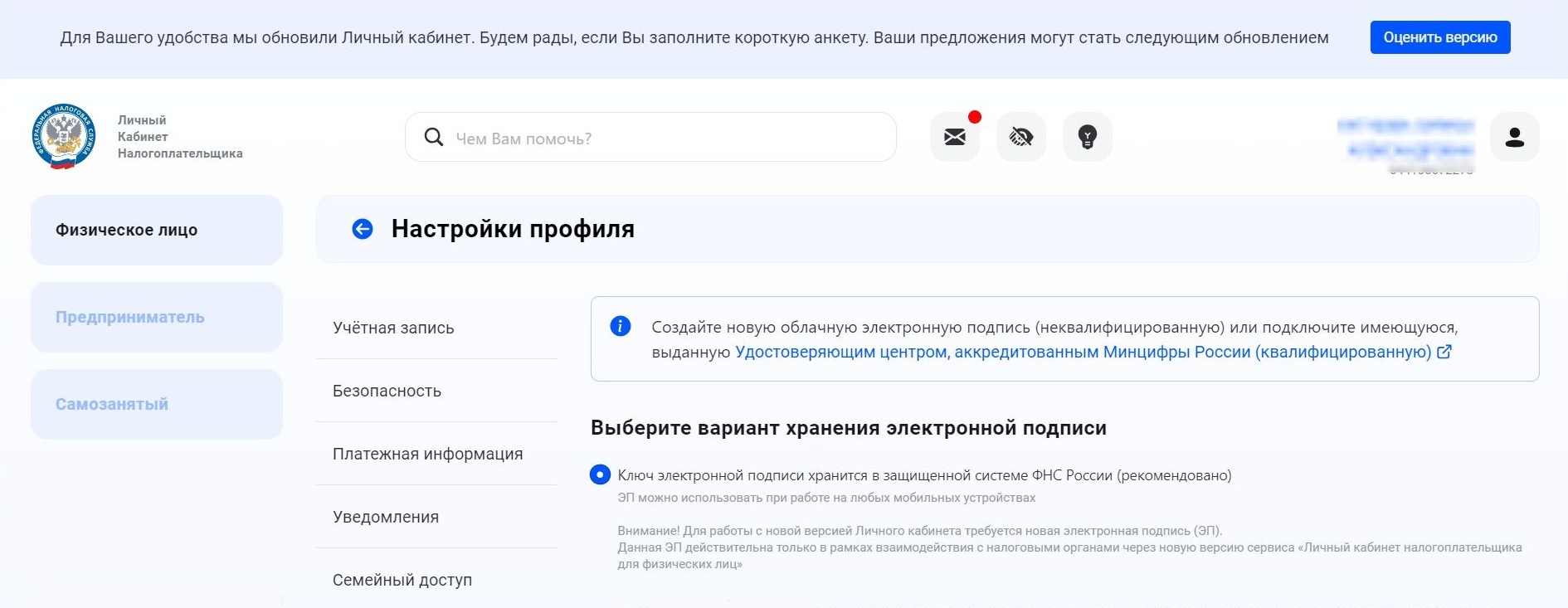1568x608 pixels.
Task: Open Уведомления settings section
Action: click(x=436, y=517)
